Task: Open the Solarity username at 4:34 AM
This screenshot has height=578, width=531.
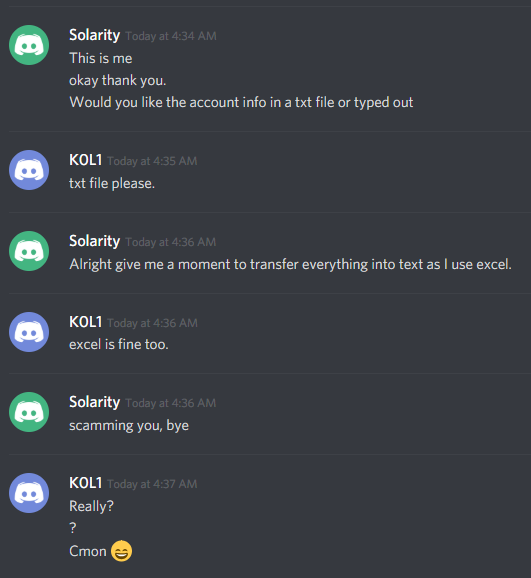Action: click(x=94, y=35)
